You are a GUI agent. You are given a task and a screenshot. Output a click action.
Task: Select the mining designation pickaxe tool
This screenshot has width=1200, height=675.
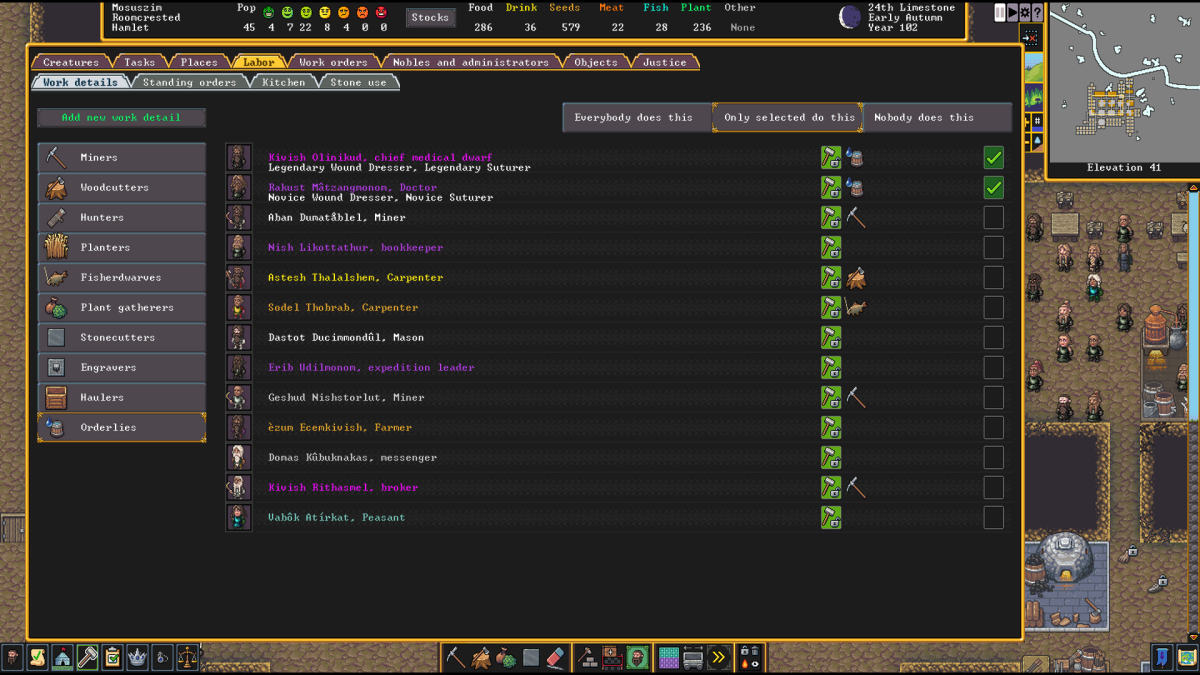[x=456, y=658]
